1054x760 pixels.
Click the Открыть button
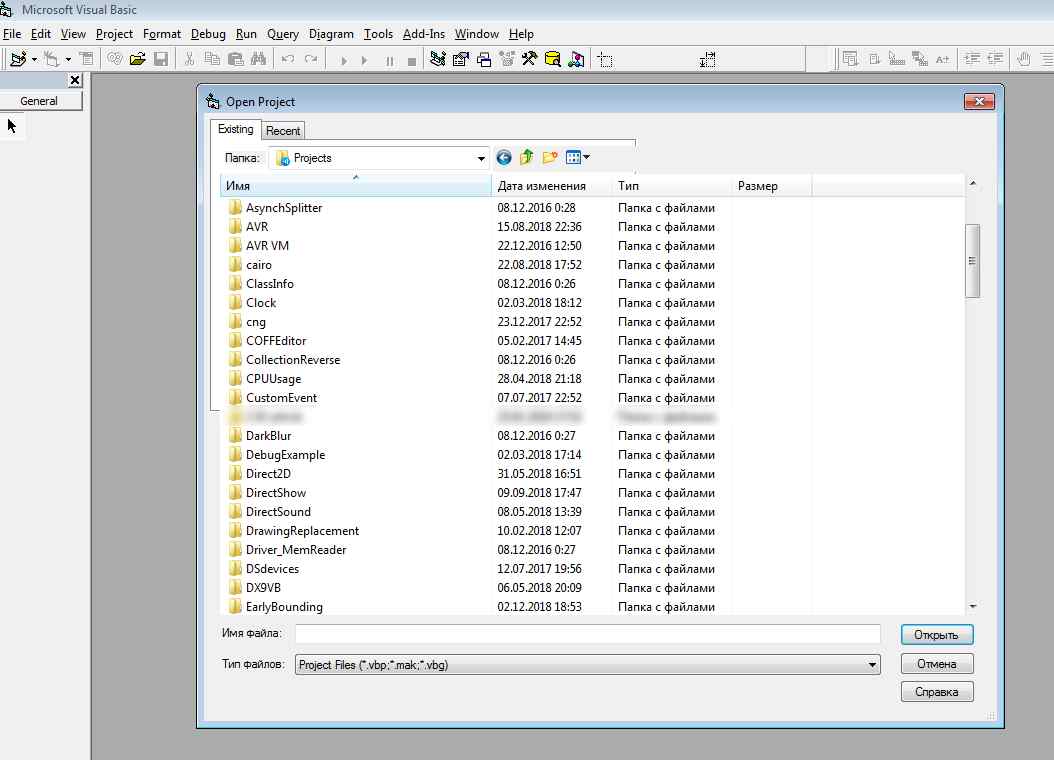pos(936,635)
